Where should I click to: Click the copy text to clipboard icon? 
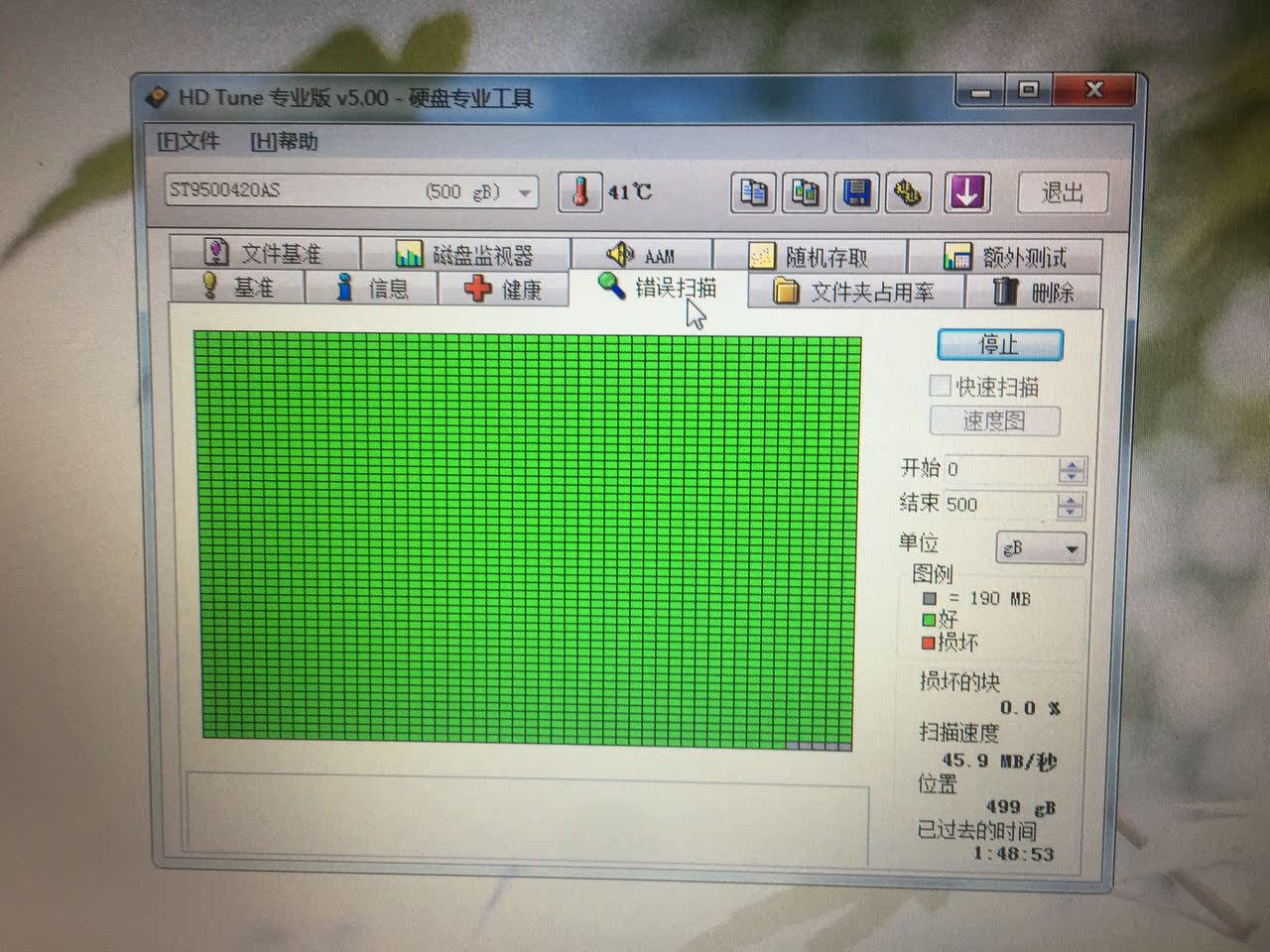[x=754, y=192]
